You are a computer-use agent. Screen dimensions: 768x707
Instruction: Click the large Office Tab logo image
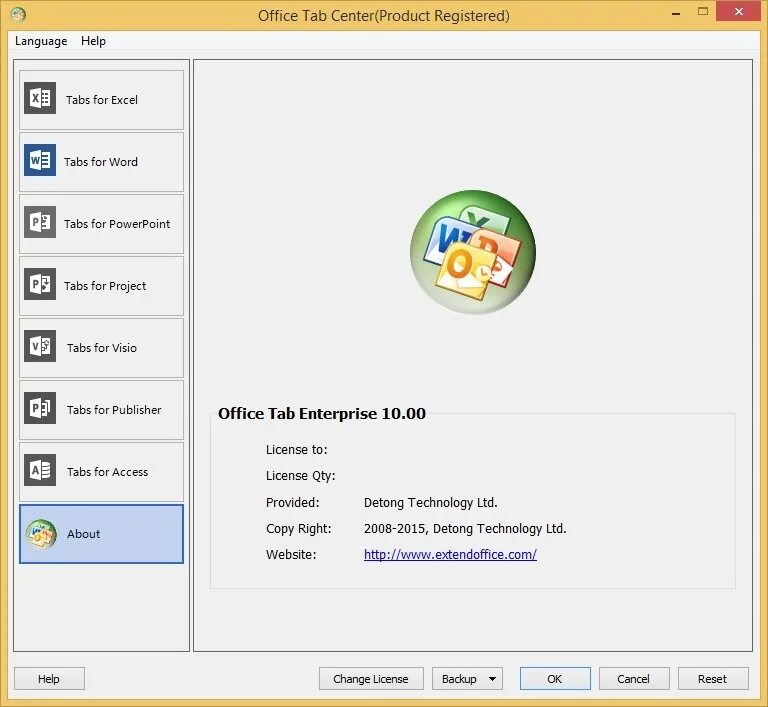click(473, 252)
